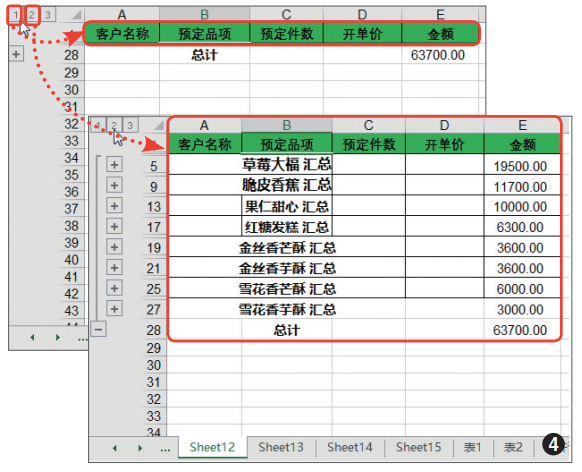
Task: Click 客户名称 header cell in front window
Action: click(205, 144)
